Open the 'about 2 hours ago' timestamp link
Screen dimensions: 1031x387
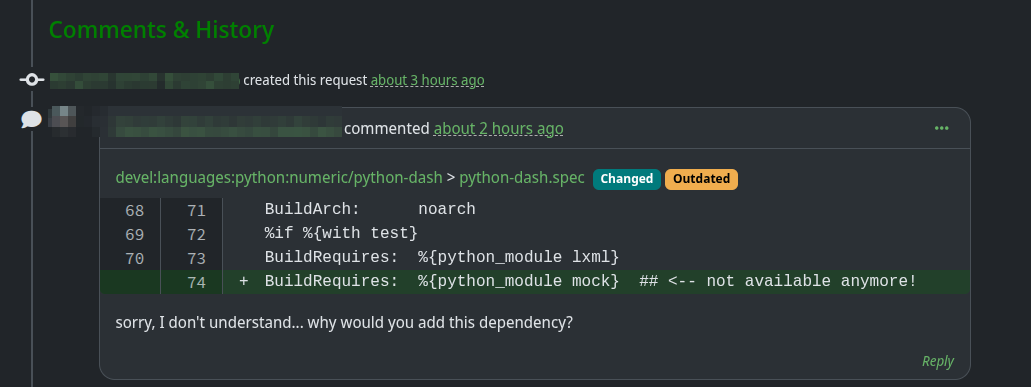pos(498,128)
